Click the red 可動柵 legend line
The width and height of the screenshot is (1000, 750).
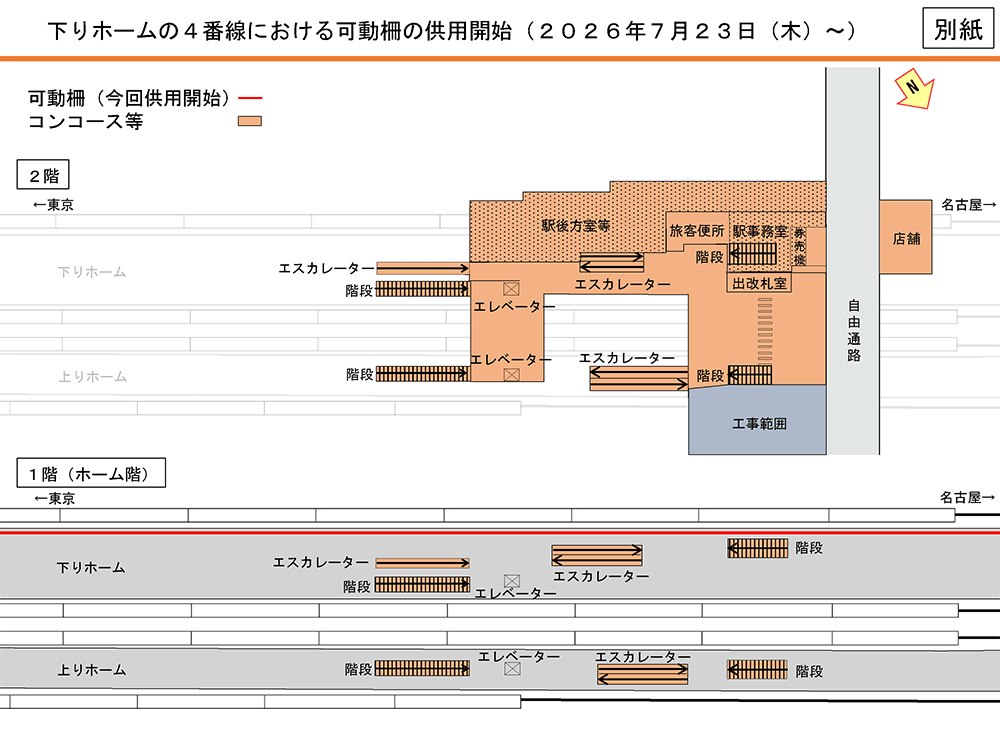251,98
